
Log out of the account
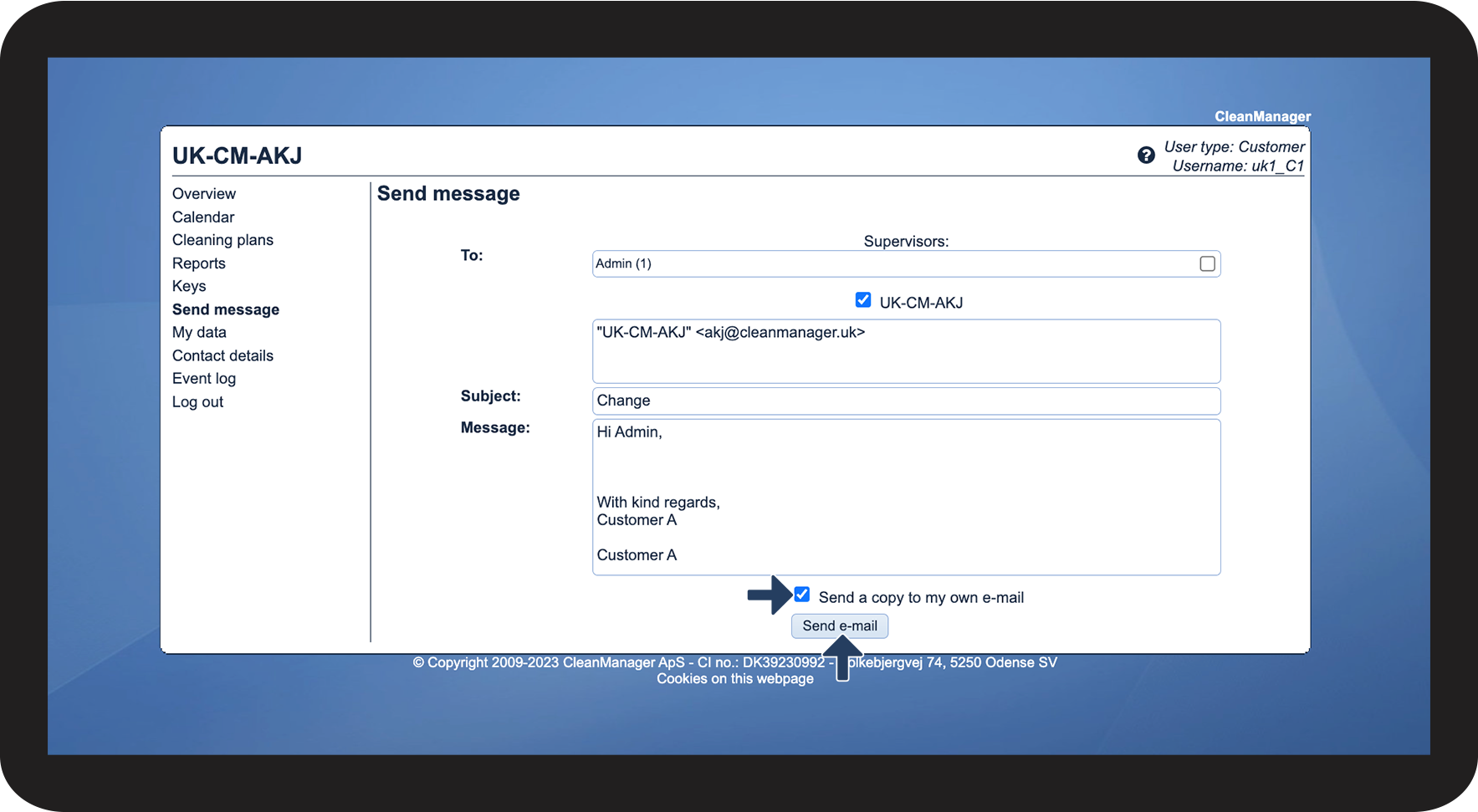197,402
